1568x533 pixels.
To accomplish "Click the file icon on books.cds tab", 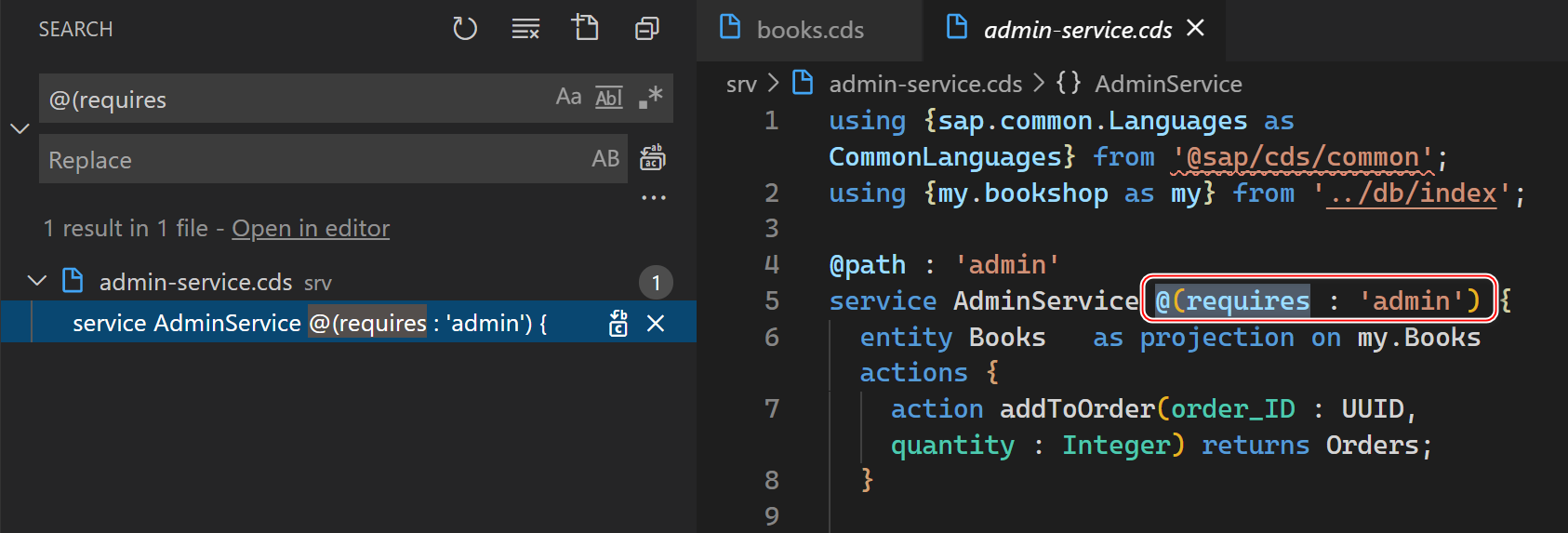I will tap(730, 28).
